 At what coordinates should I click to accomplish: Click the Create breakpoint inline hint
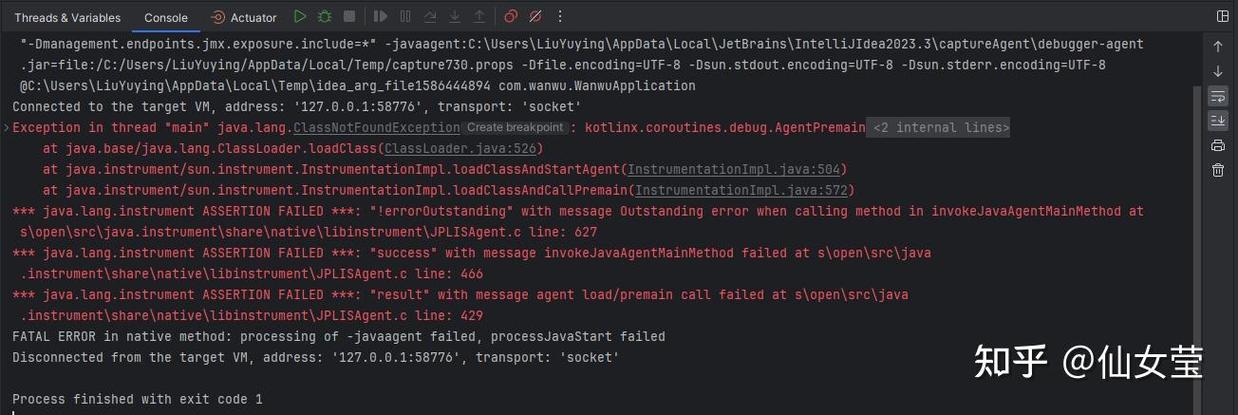point(515,128)
